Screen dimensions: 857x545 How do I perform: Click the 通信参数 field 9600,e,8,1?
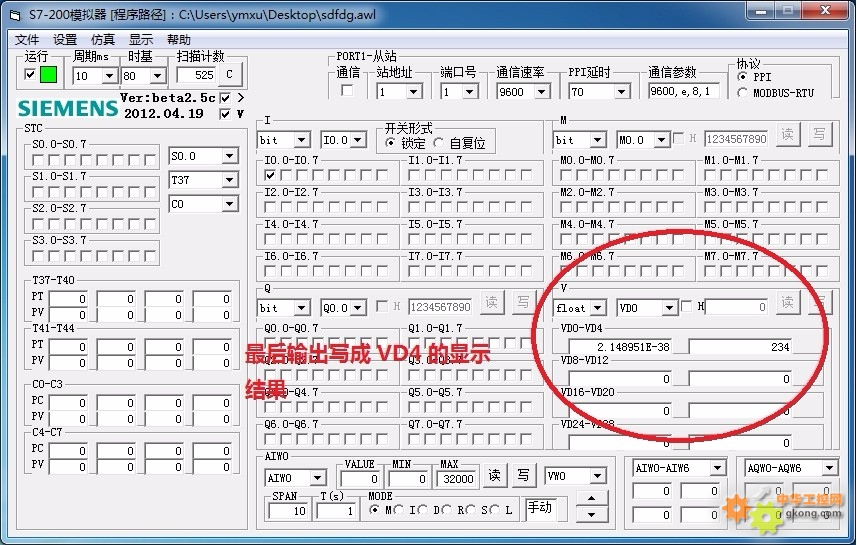coord(684,91)
